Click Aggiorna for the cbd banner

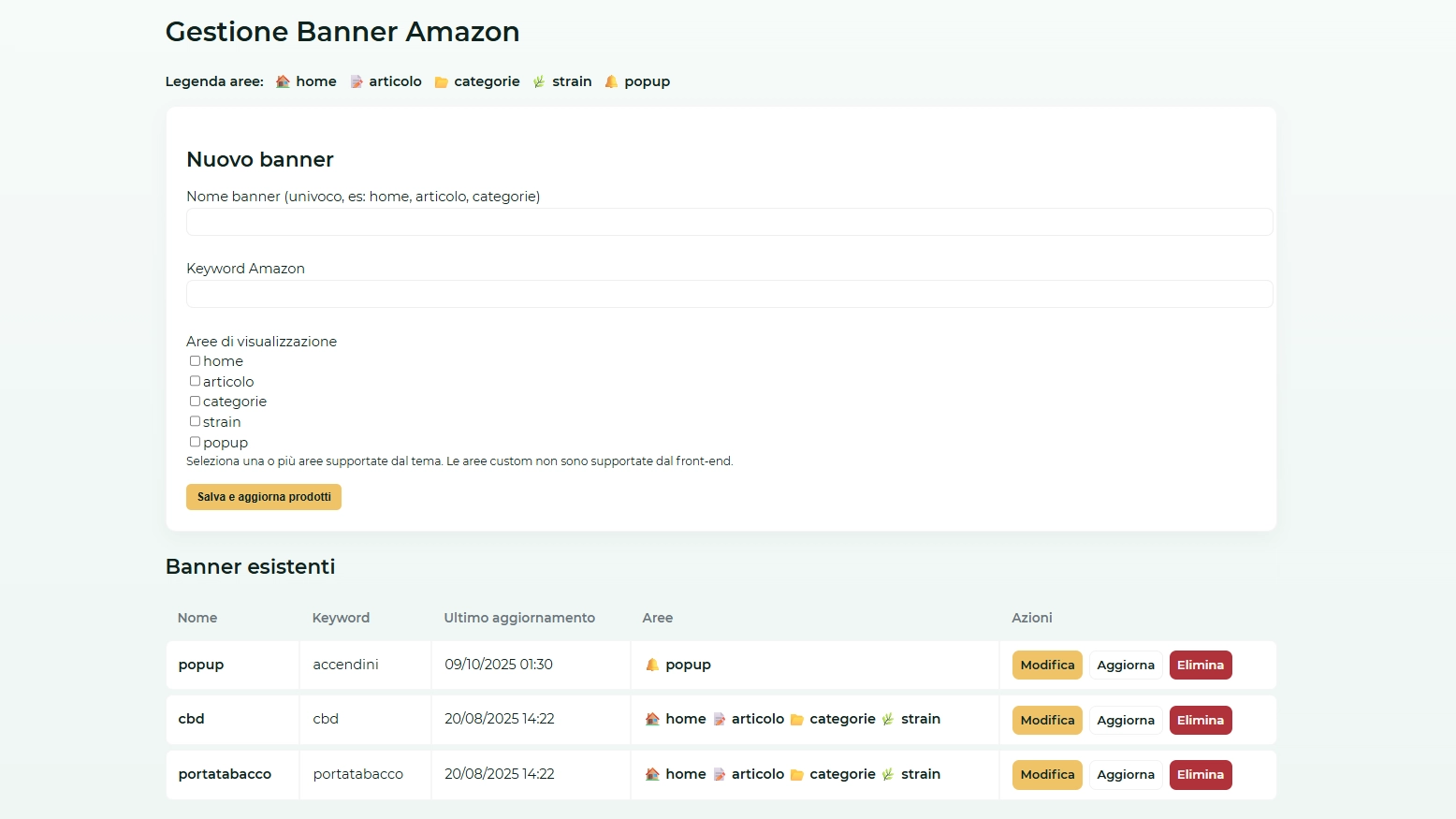pos(1126,720)
